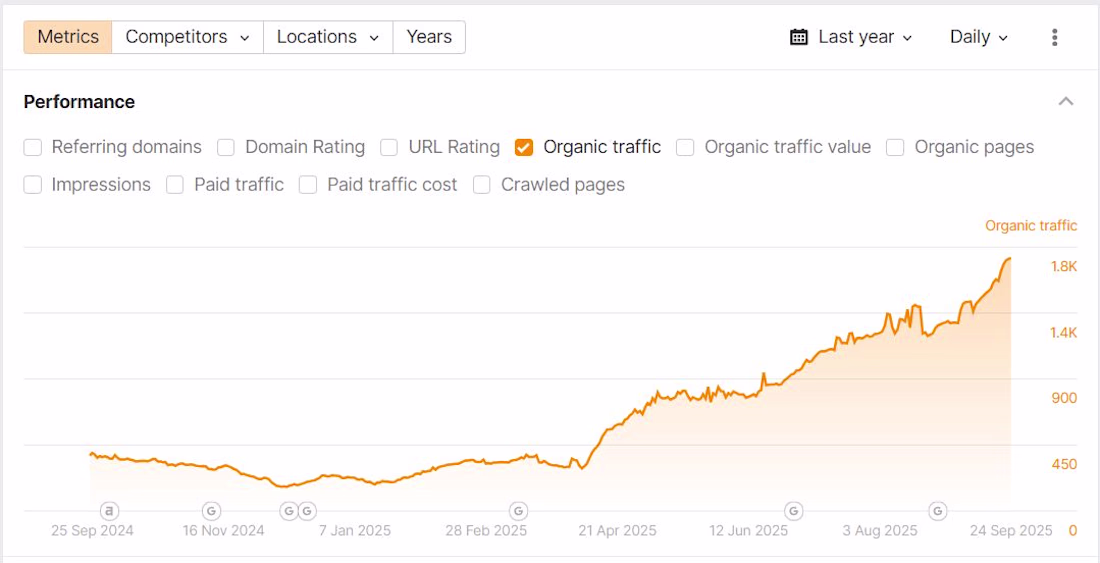Check the Crawled pages checkbox
This screenshot has height=563, width=1100.
[x=482, y=185]
